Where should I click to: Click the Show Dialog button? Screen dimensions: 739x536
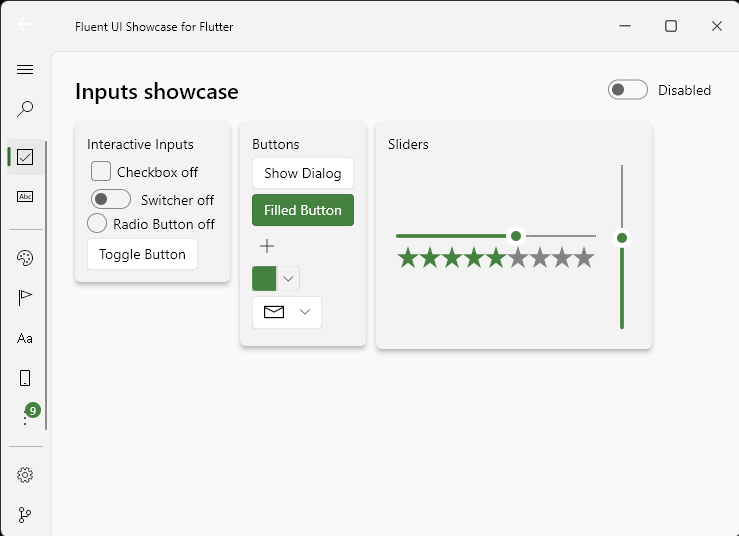click(302, 173)
